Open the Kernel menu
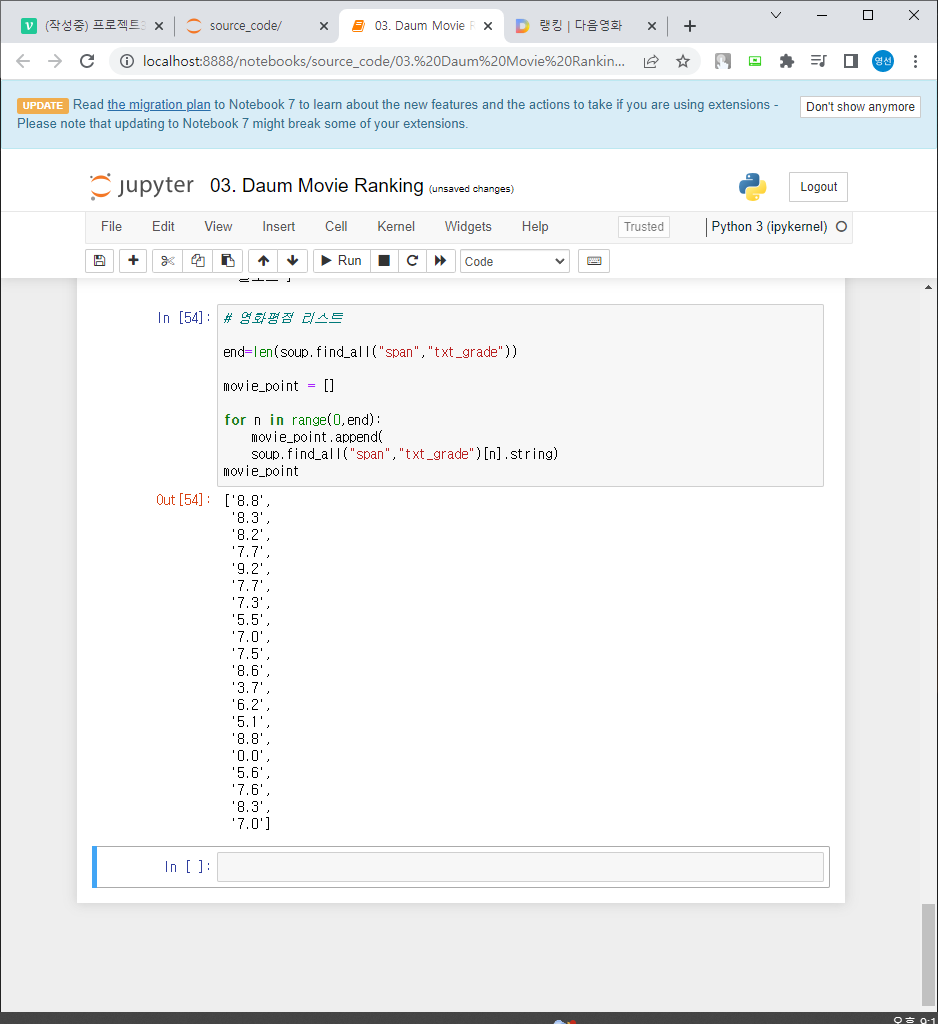 (x=396, y=227)
